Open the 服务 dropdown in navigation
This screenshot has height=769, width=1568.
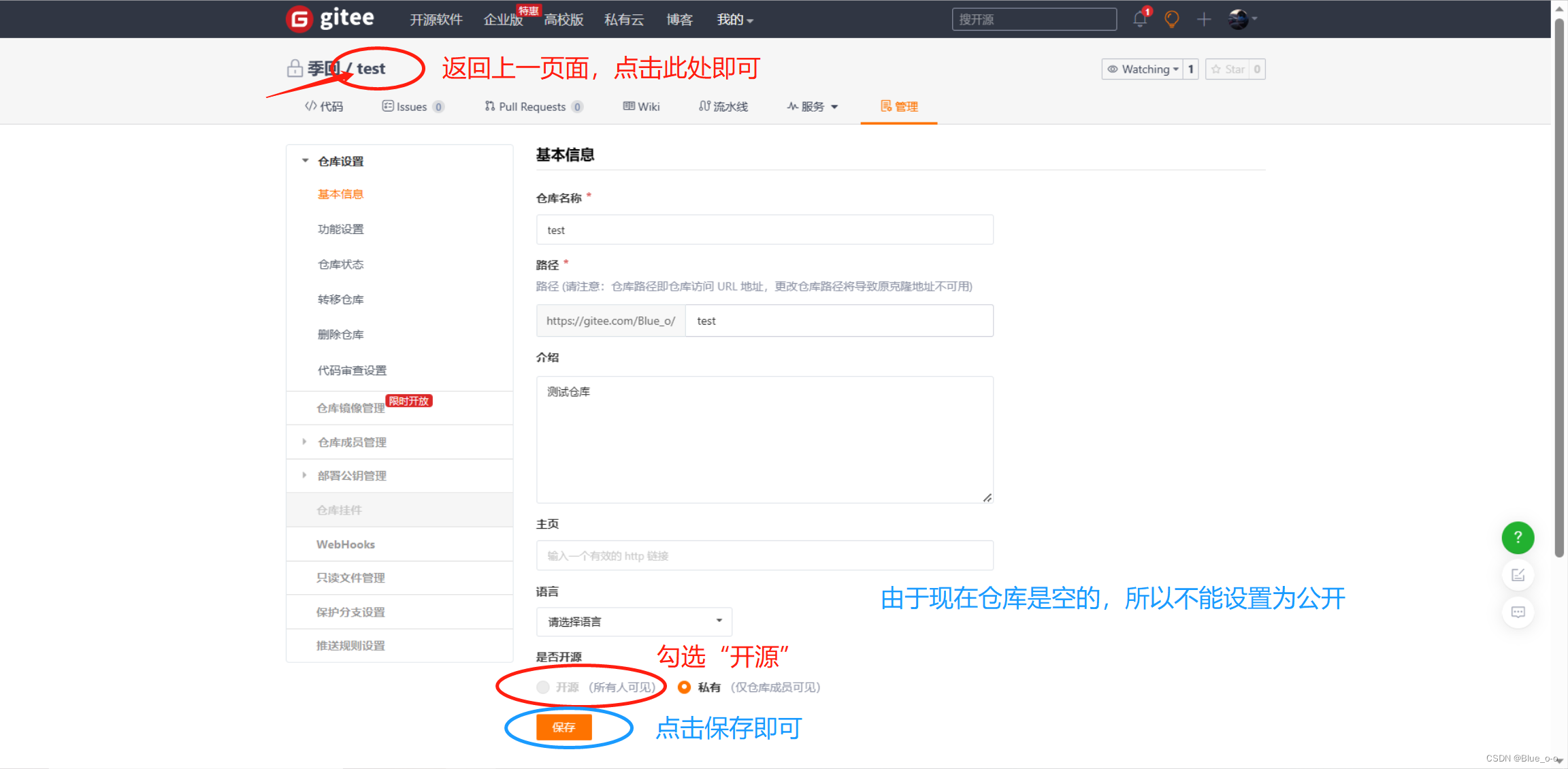tap(811, 106)
